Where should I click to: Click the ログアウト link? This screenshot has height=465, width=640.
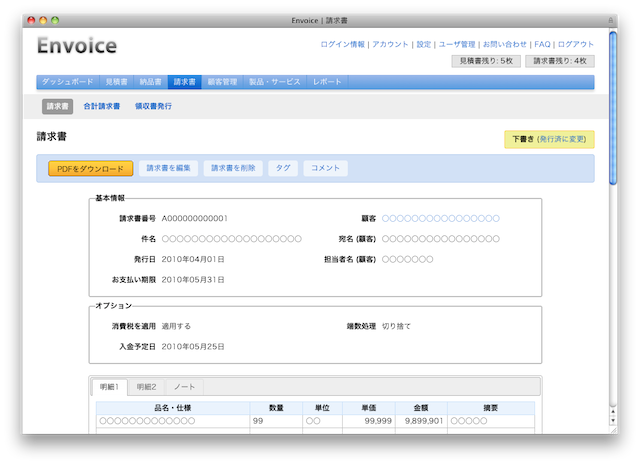point(575,44)
